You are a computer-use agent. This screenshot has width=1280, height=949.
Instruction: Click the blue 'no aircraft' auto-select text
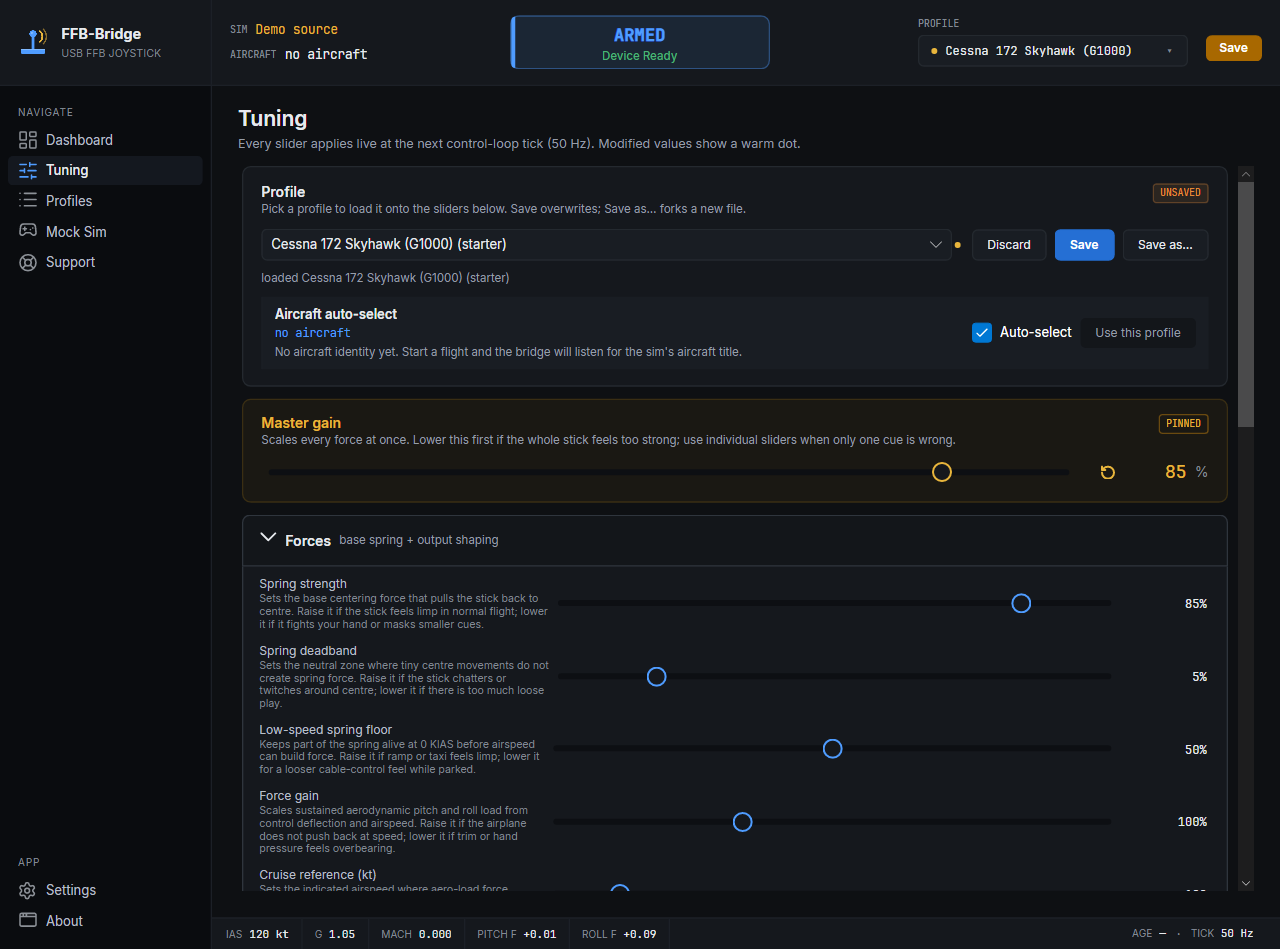click(x=313, y=333)
